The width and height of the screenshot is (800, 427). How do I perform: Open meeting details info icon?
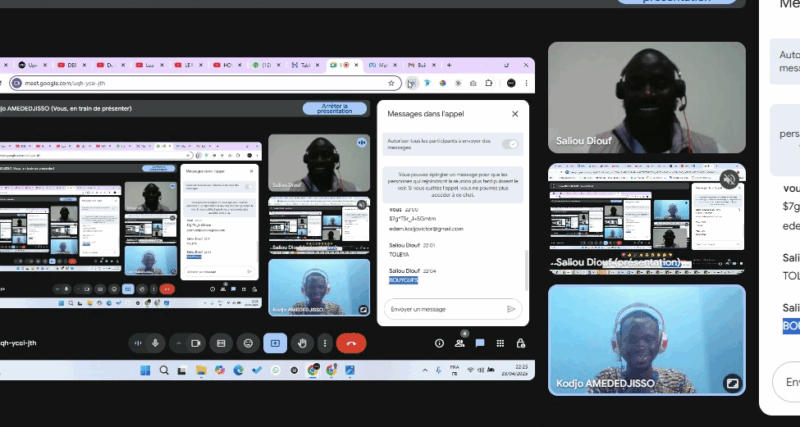[x=439, y=343]
